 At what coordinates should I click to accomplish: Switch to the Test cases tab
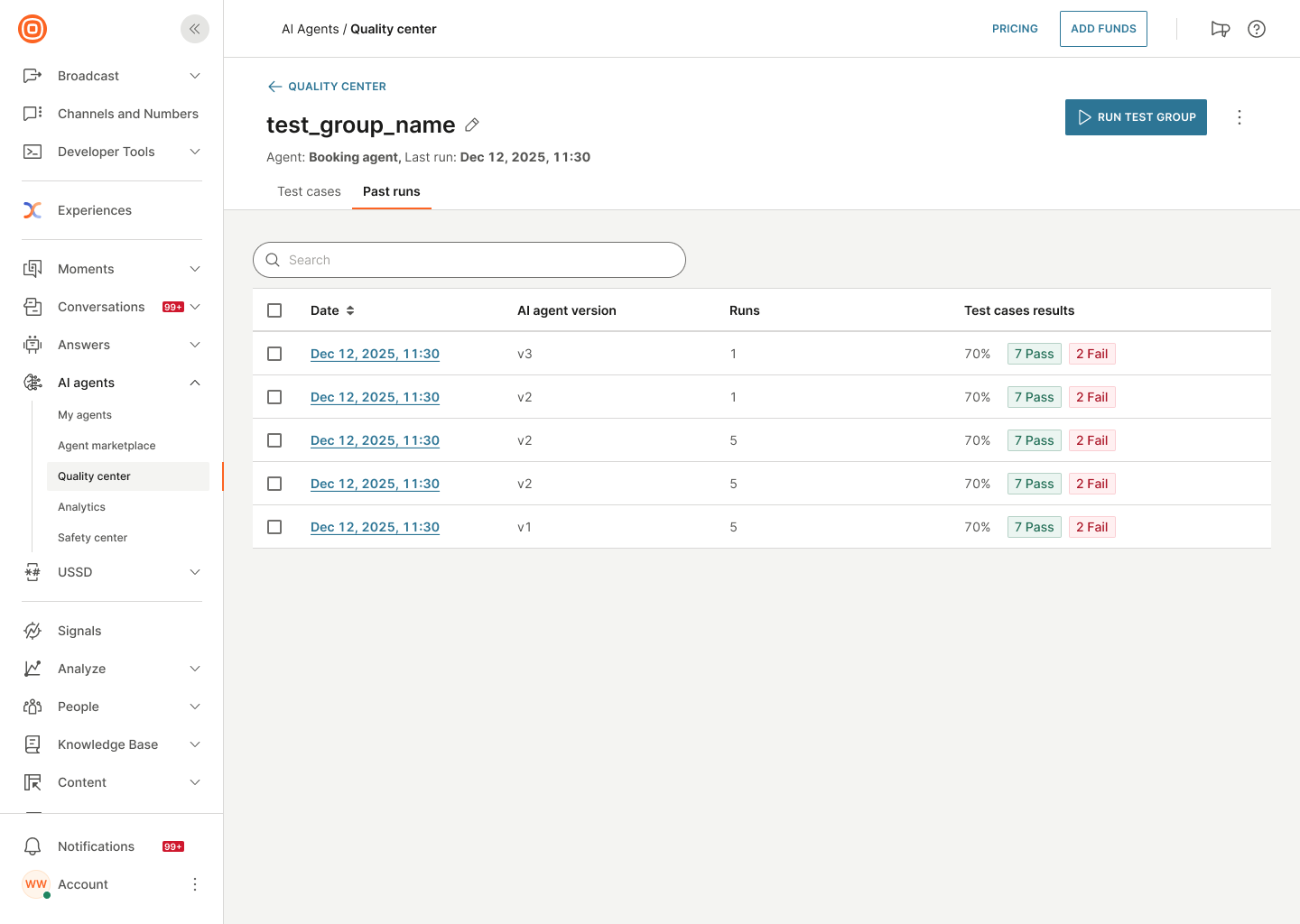point(309,191)
